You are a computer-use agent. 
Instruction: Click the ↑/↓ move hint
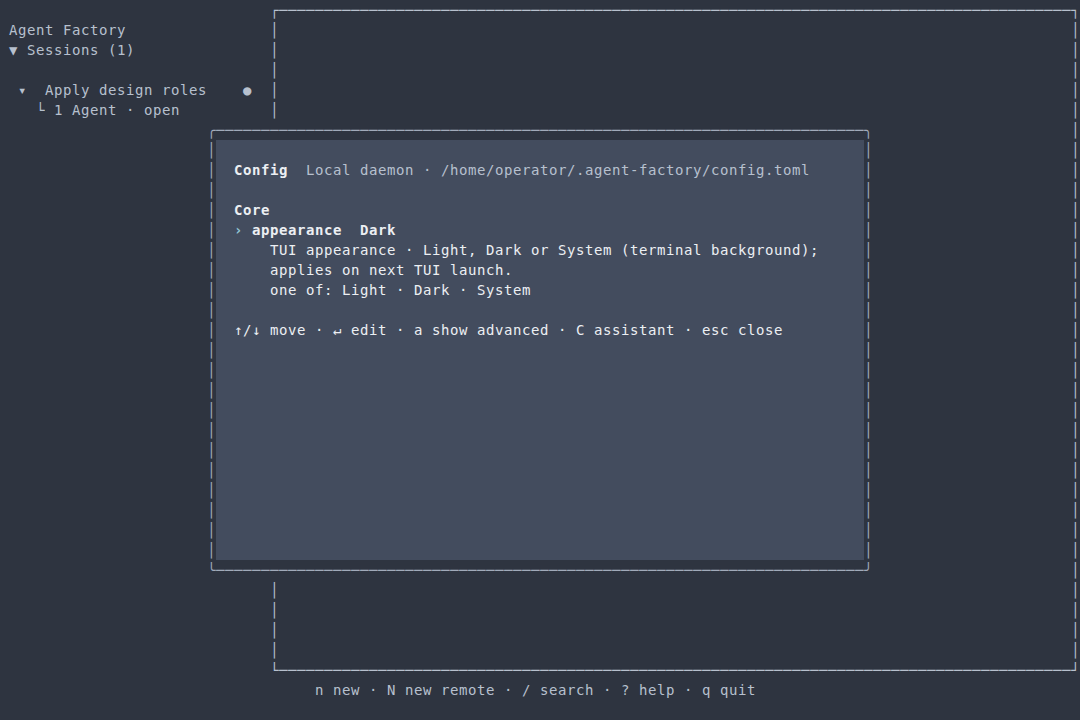coord(269,330)
